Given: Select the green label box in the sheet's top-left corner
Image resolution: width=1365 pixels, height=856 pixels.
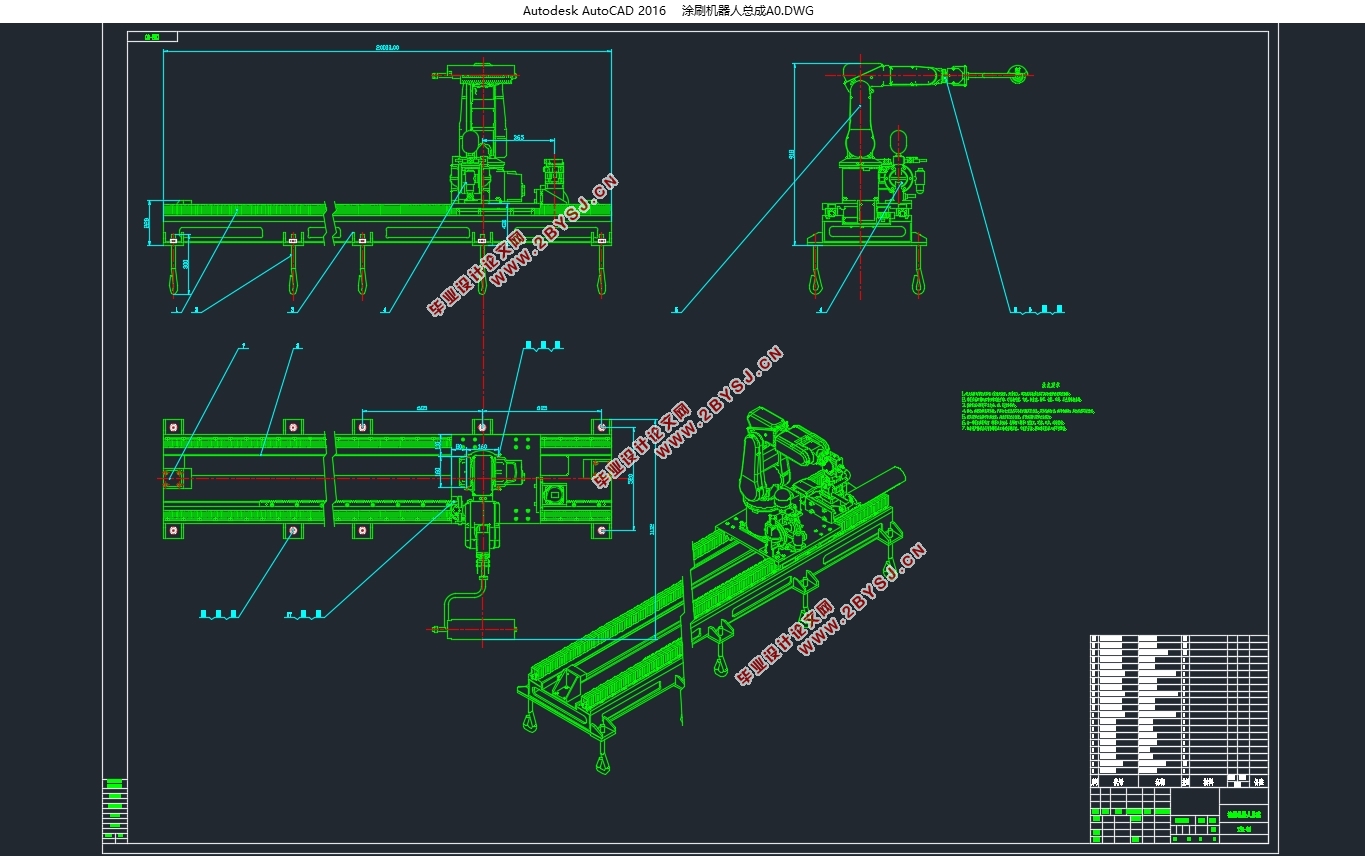Looking at the screenshot, I should point(153,37).
